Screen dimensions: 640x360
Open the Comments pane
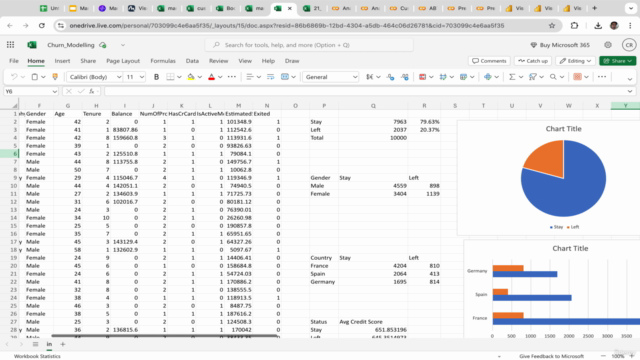click(x=489, y=61)
